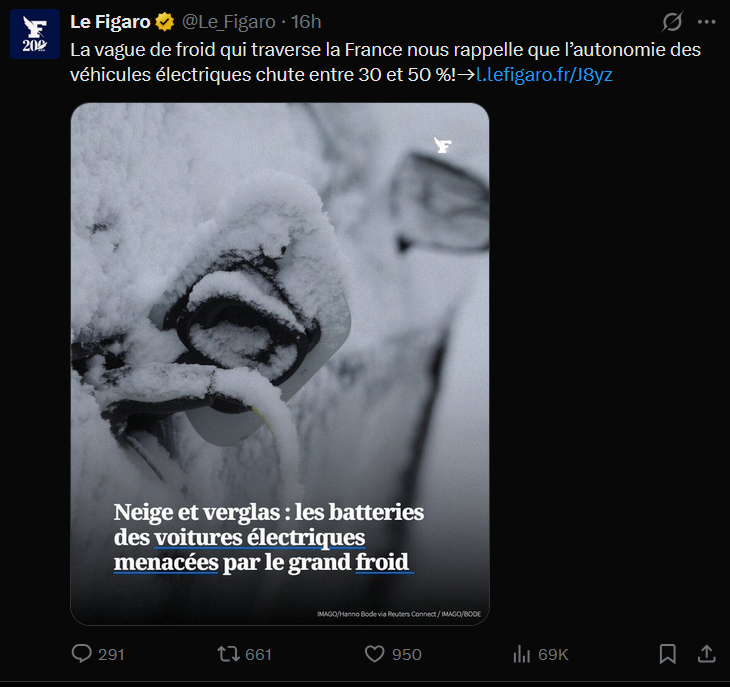Click the Grok slashed-circle icon
The image size is (730, 687).
tap(673, 22)
